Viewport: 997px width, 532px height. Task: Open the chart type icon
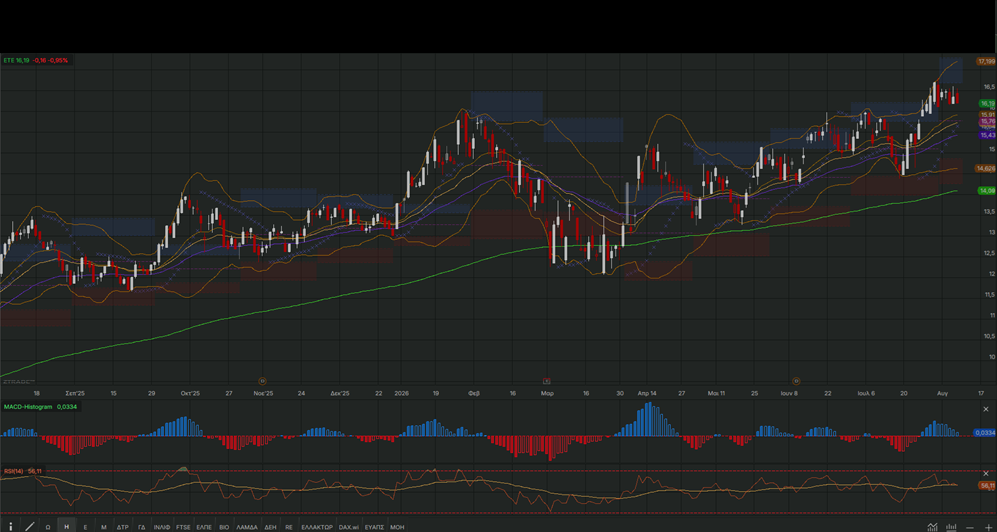pos(932,526)
